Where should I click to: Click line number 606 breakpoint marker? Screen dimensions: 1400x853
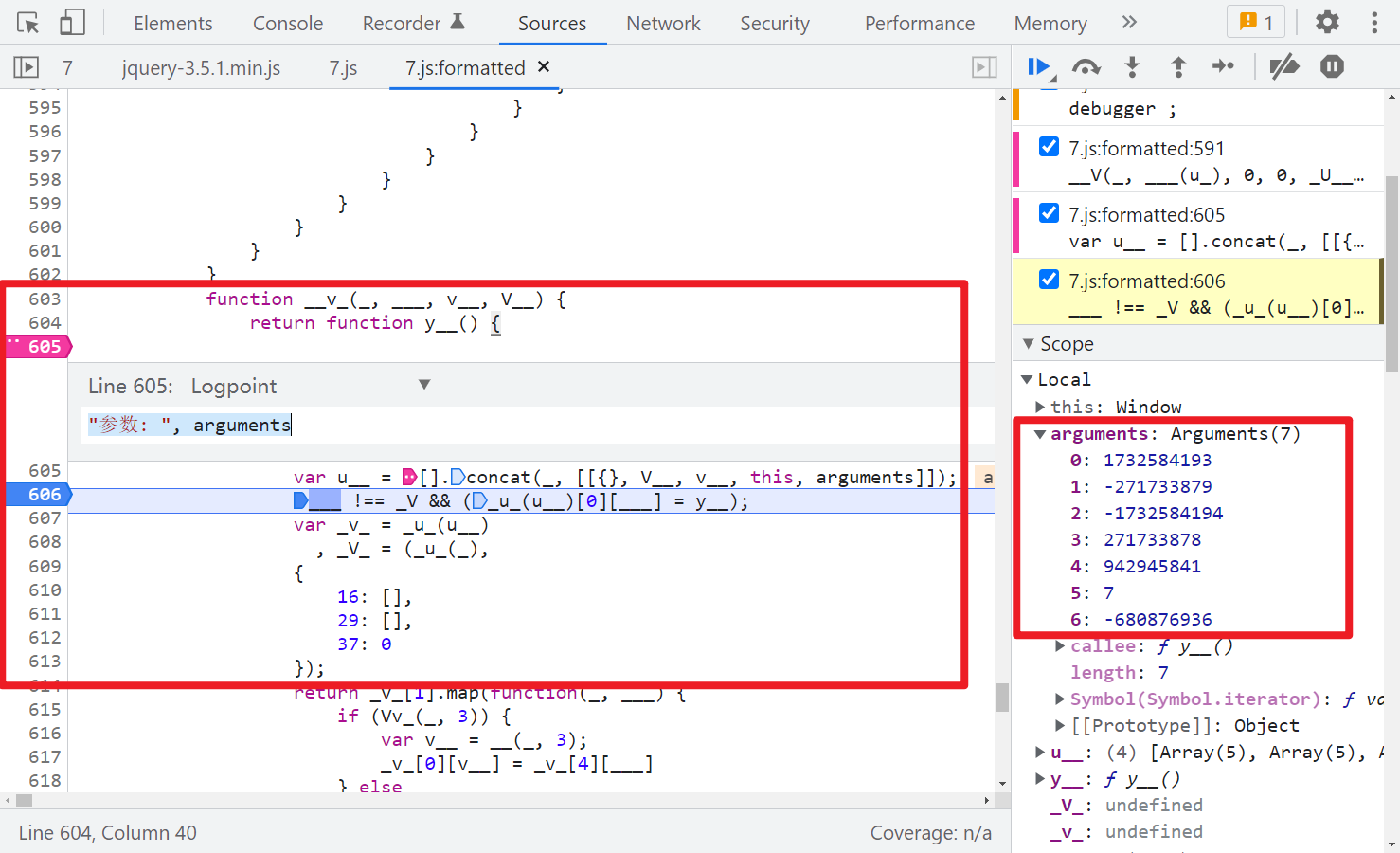(x=39, y=495)
